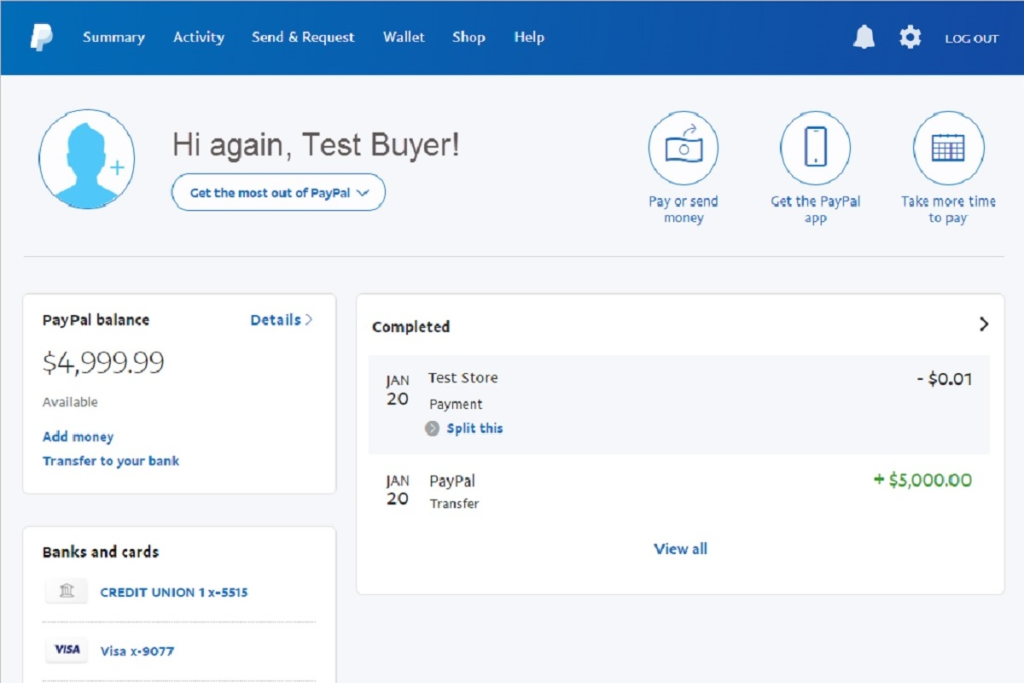The height and width of the screenshot is (683, 1024).
Task: Click the Visa card logo icon
Action: click(67, 650)
